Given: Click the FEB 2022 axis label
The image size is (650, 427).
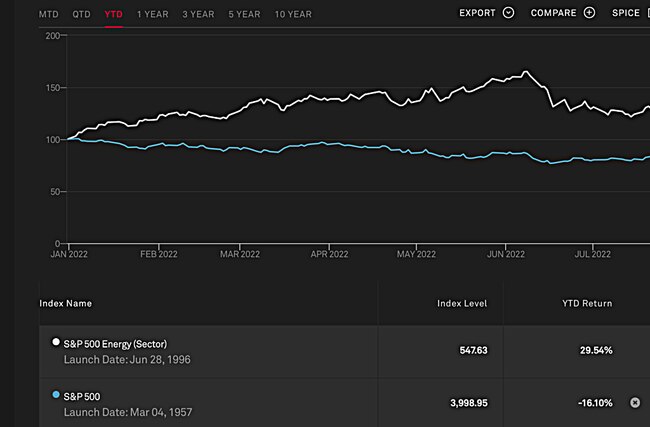Looking at the screenshot, I should click(x=159, y=254).
